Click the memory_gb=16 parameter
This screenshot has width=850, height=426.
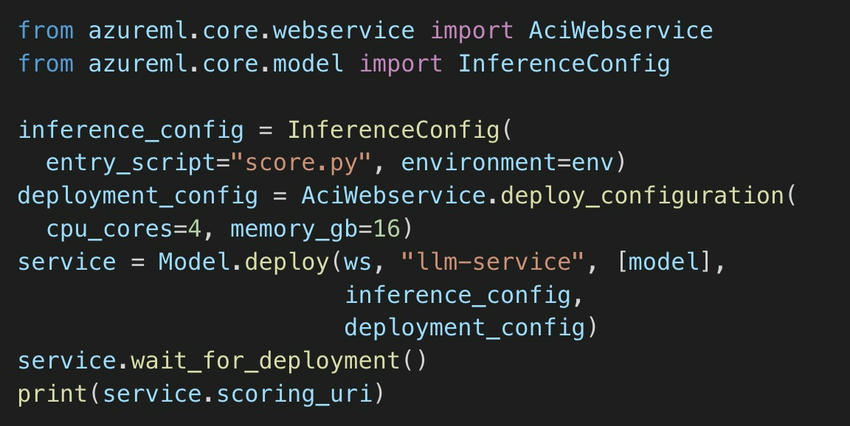pyautogui.click(x=315, y=229)
